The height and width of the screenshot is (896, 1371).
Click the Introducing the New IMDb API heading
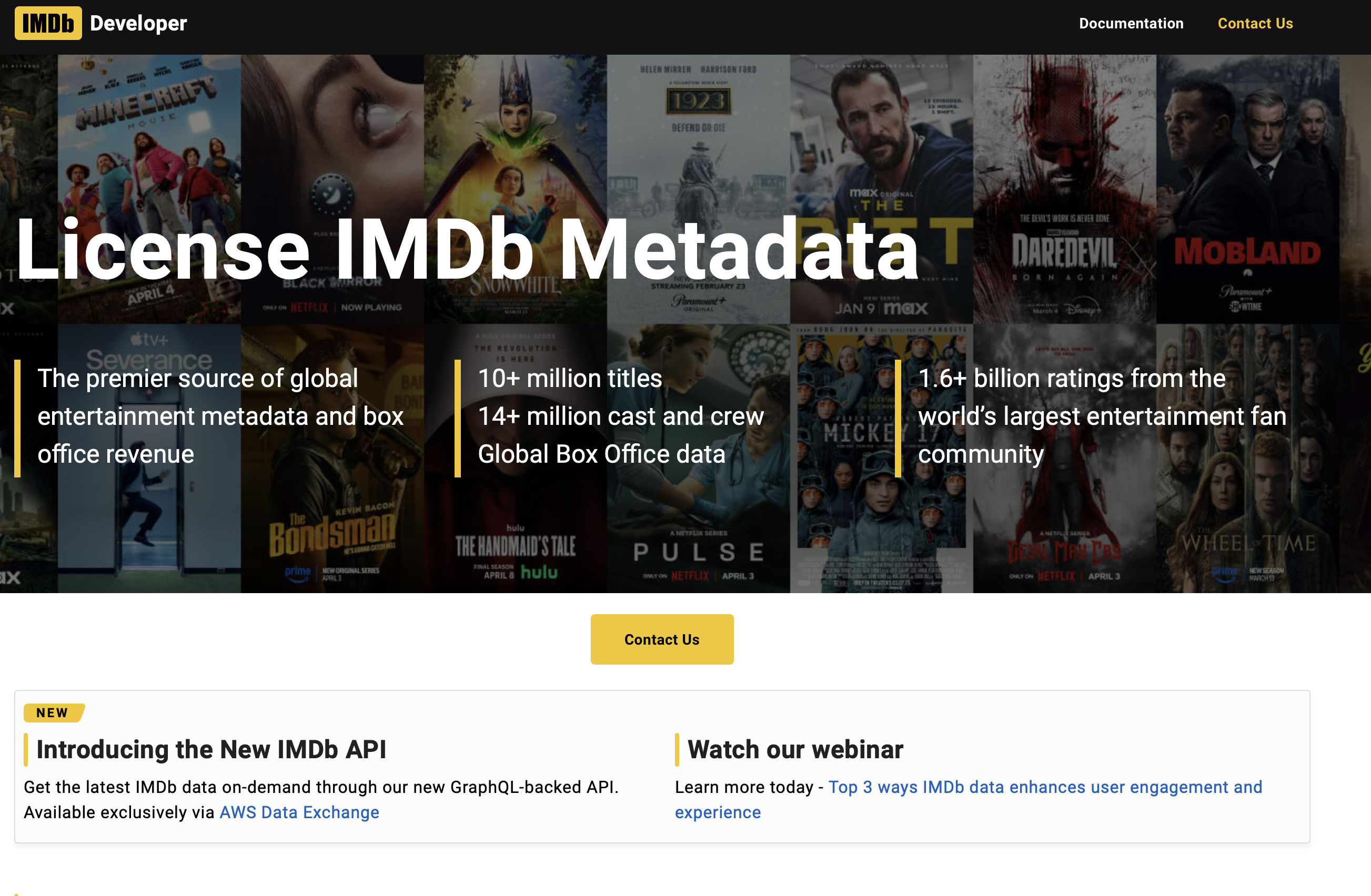tap(211, 749)
